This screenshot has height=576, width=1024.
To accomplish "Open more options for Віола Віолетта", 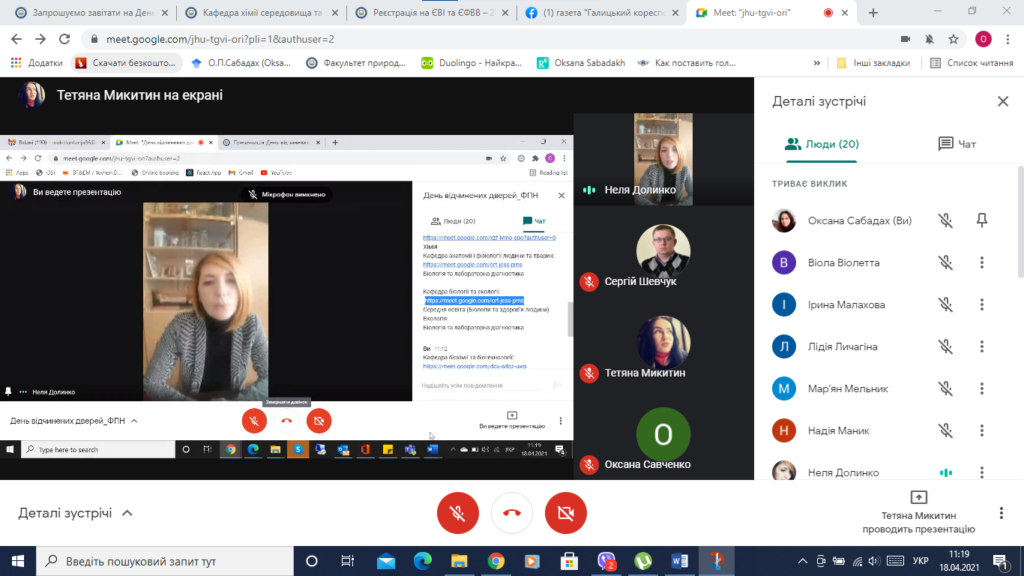I will [x=982, y=263].
